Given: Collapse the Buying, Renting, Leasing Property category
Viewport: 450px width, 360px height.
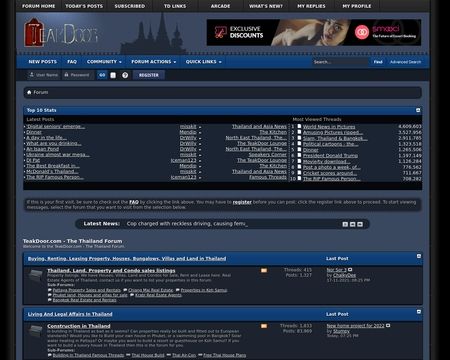Looking at the screenshot, I should 419,256.
